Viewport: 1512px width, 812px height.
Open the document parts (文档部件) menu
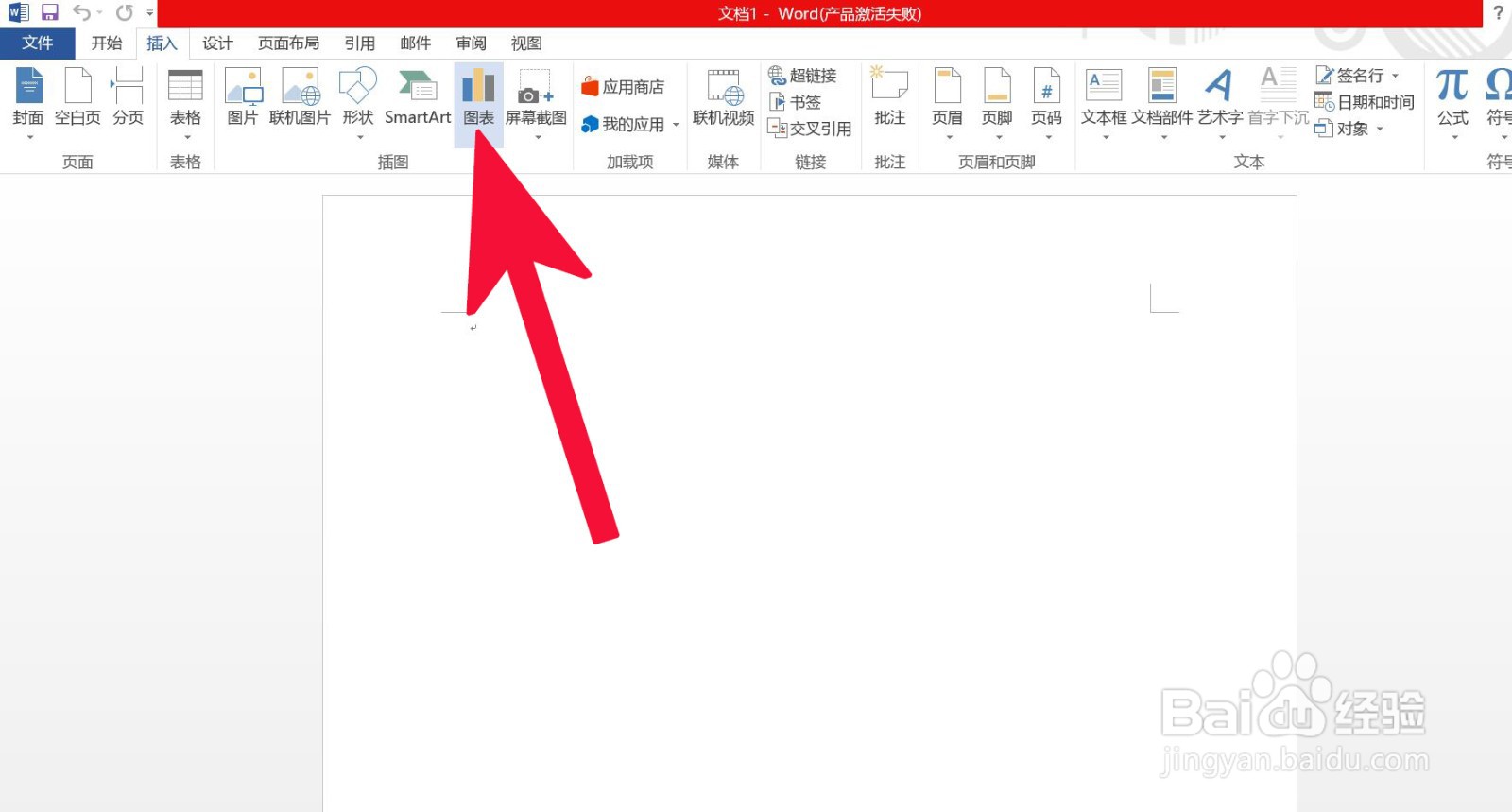1162,104
